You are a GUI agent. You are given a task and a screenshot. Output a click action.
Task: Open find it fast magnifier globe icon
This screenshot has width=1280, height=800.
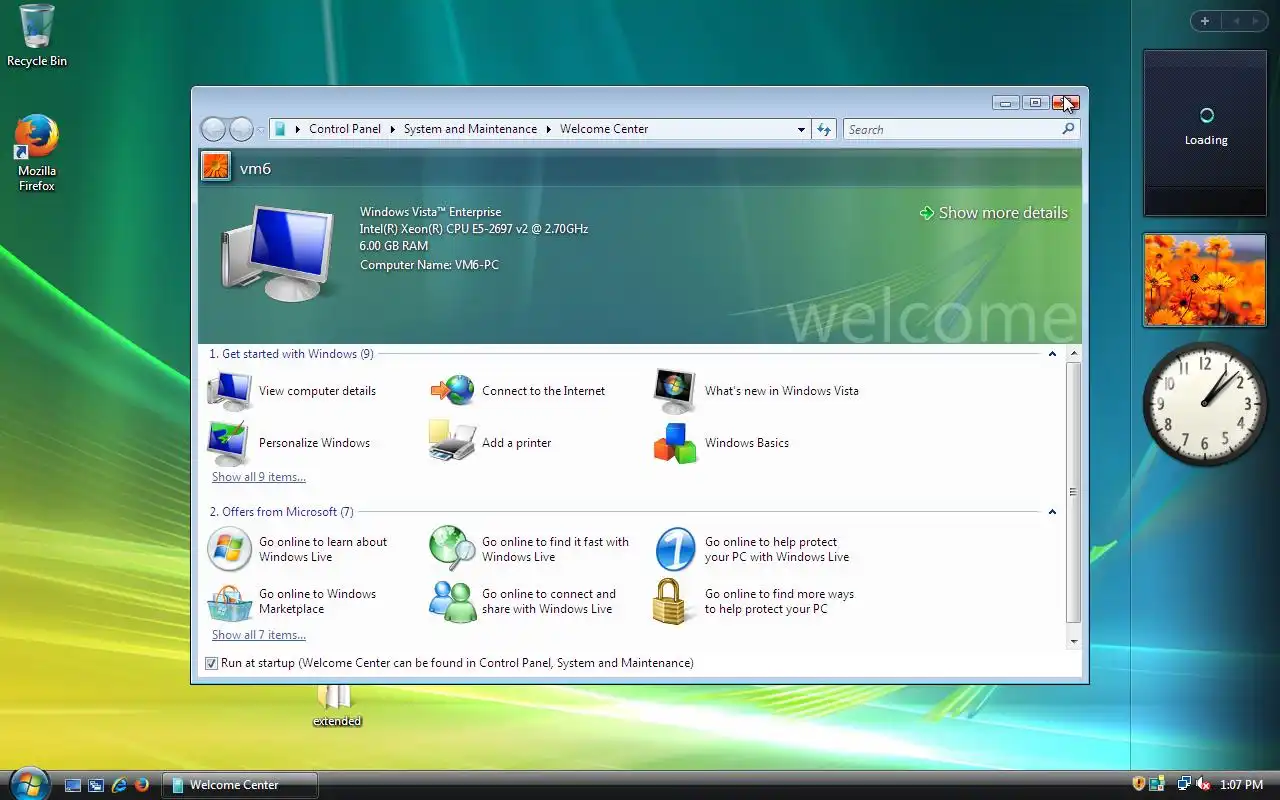point(452,549)
